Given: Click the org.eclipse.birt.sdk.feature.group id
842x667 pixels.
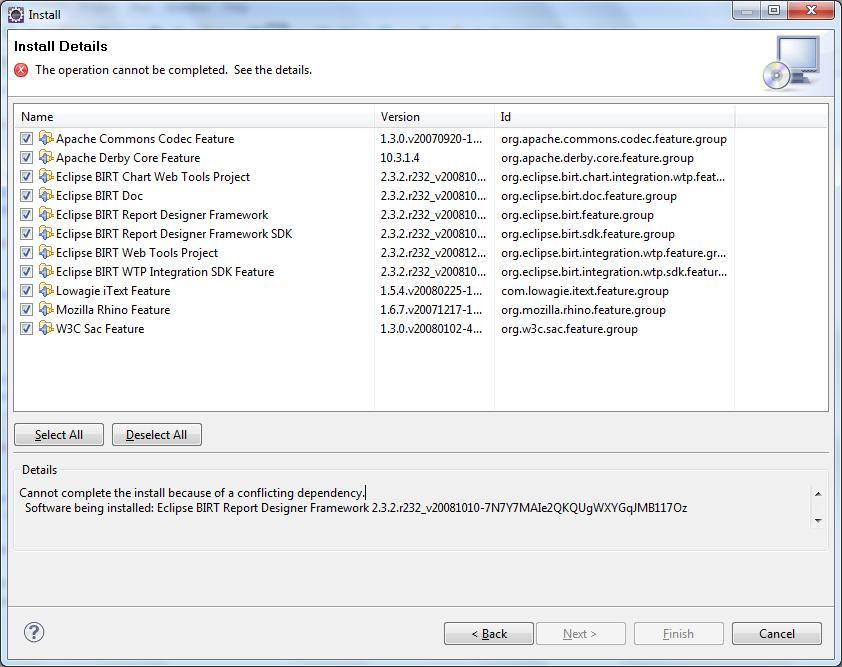Looking at the screenshot, I should 588,234.
